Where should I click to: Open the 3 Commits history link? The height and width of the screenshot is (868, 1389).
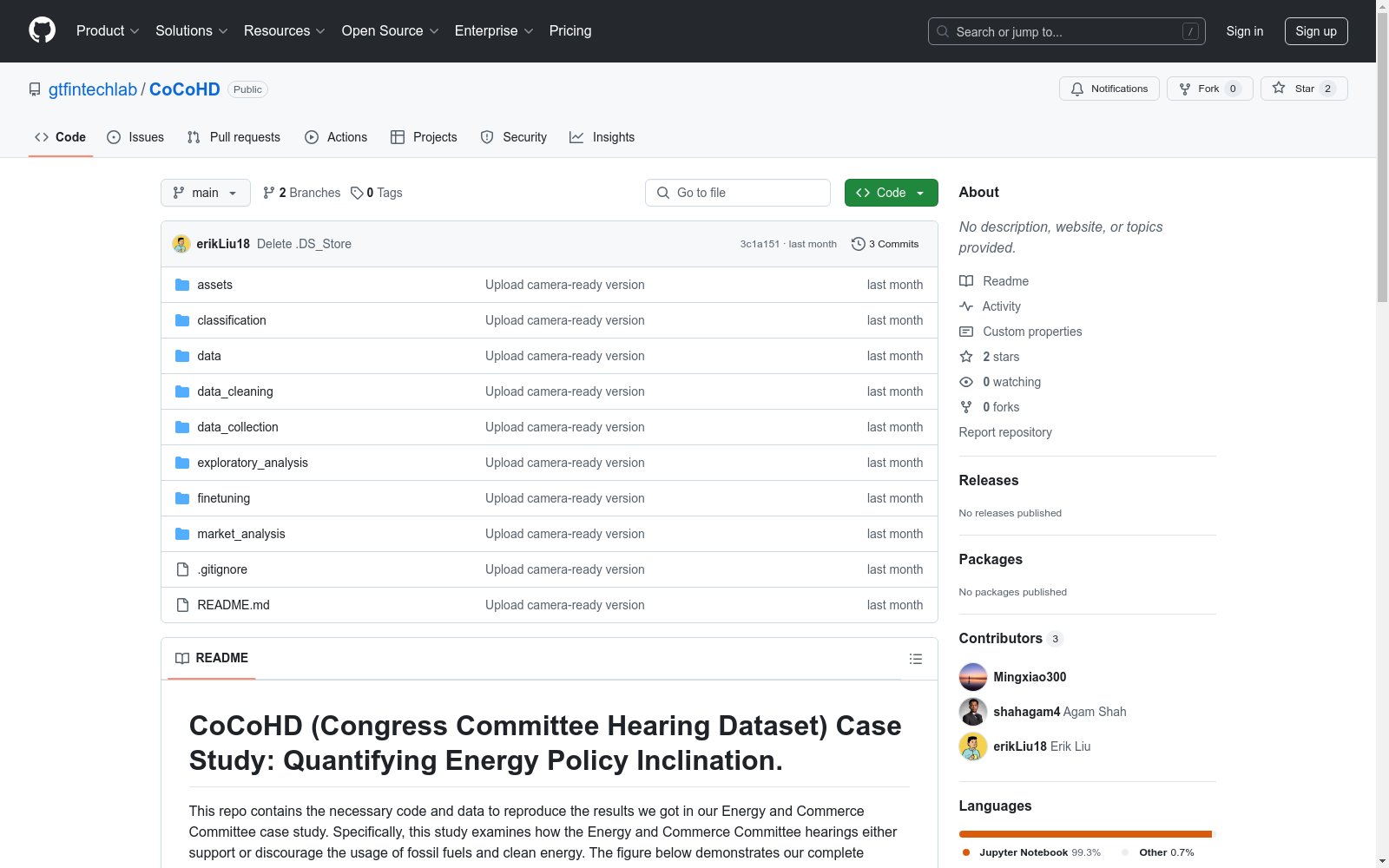885,244
